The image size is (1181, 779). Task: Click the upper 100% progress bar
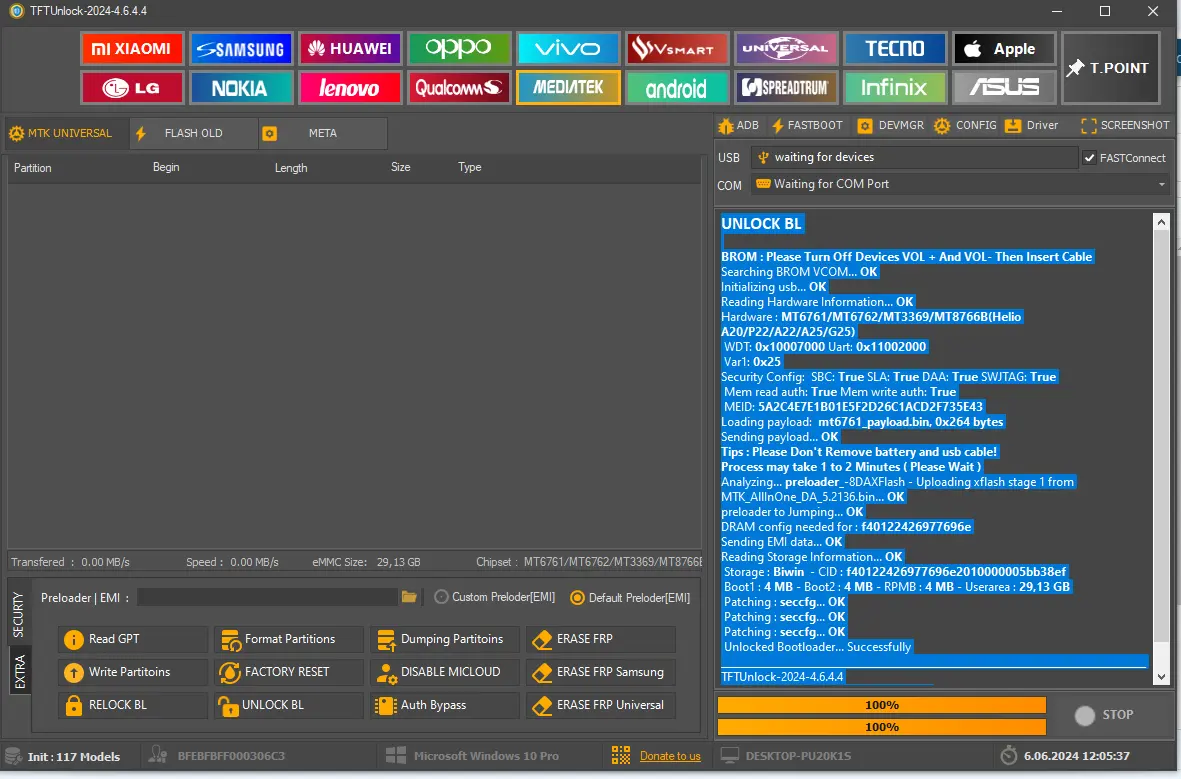pos(881,705)
